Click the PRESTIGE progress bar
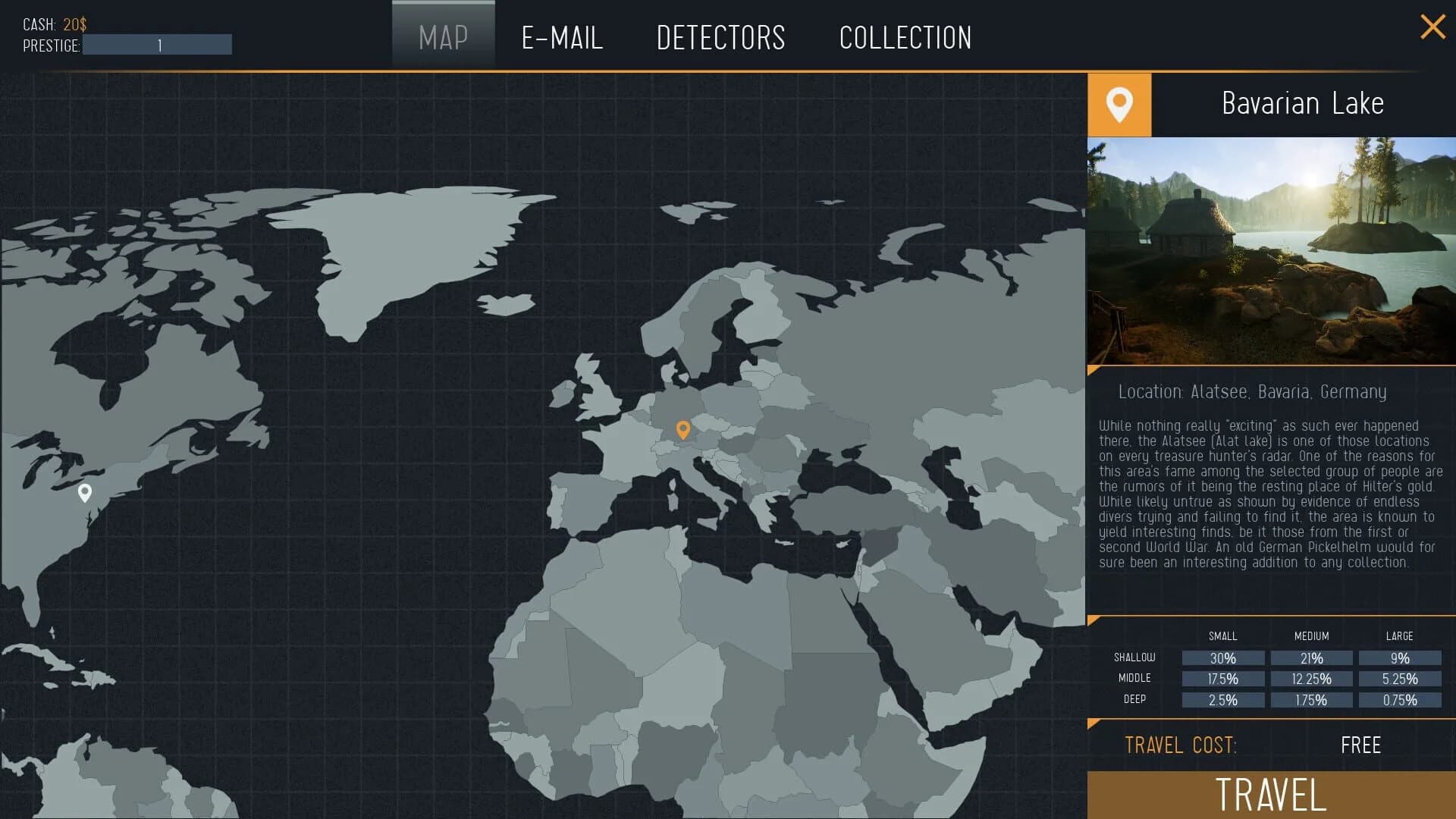This screenshot has width=1456, height=819. coord(158,45)
